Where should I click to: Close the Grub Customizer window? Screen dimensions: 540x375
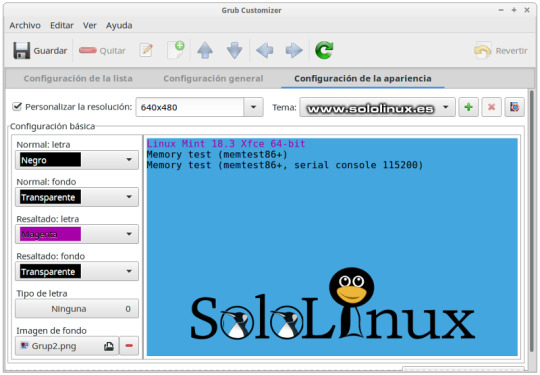click(527, 10)
